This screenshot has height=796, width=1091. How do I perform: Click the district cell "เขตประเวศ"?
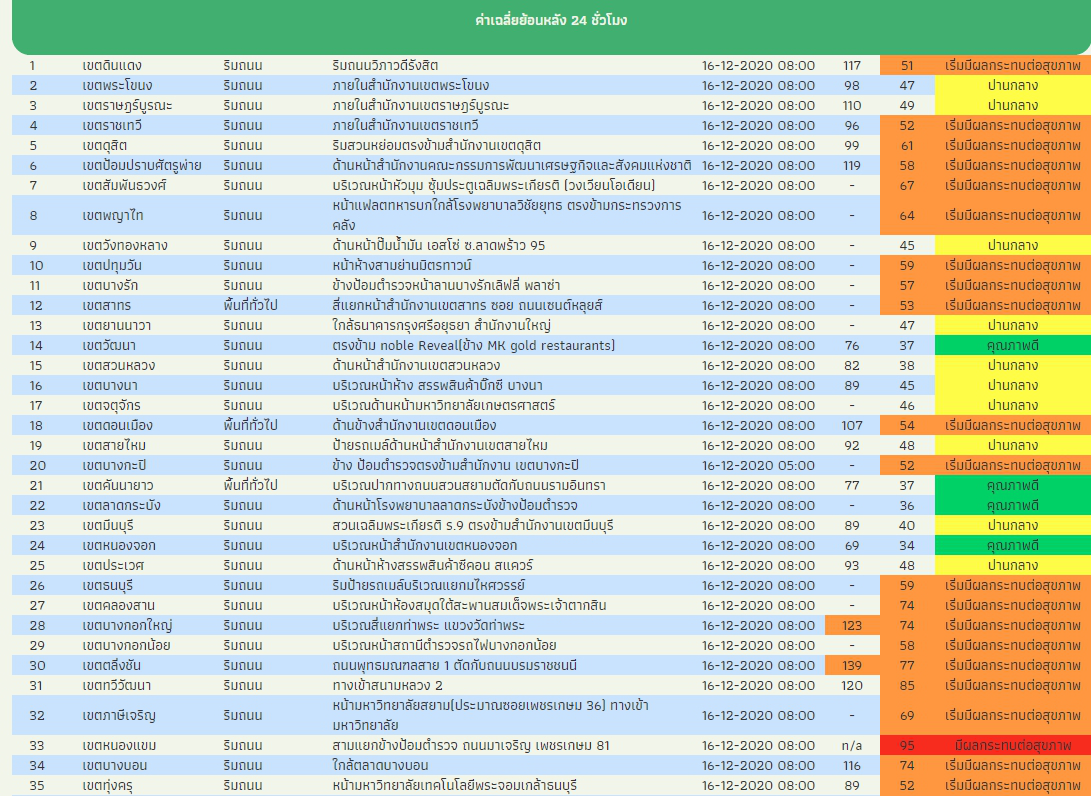tap(113, 566)
